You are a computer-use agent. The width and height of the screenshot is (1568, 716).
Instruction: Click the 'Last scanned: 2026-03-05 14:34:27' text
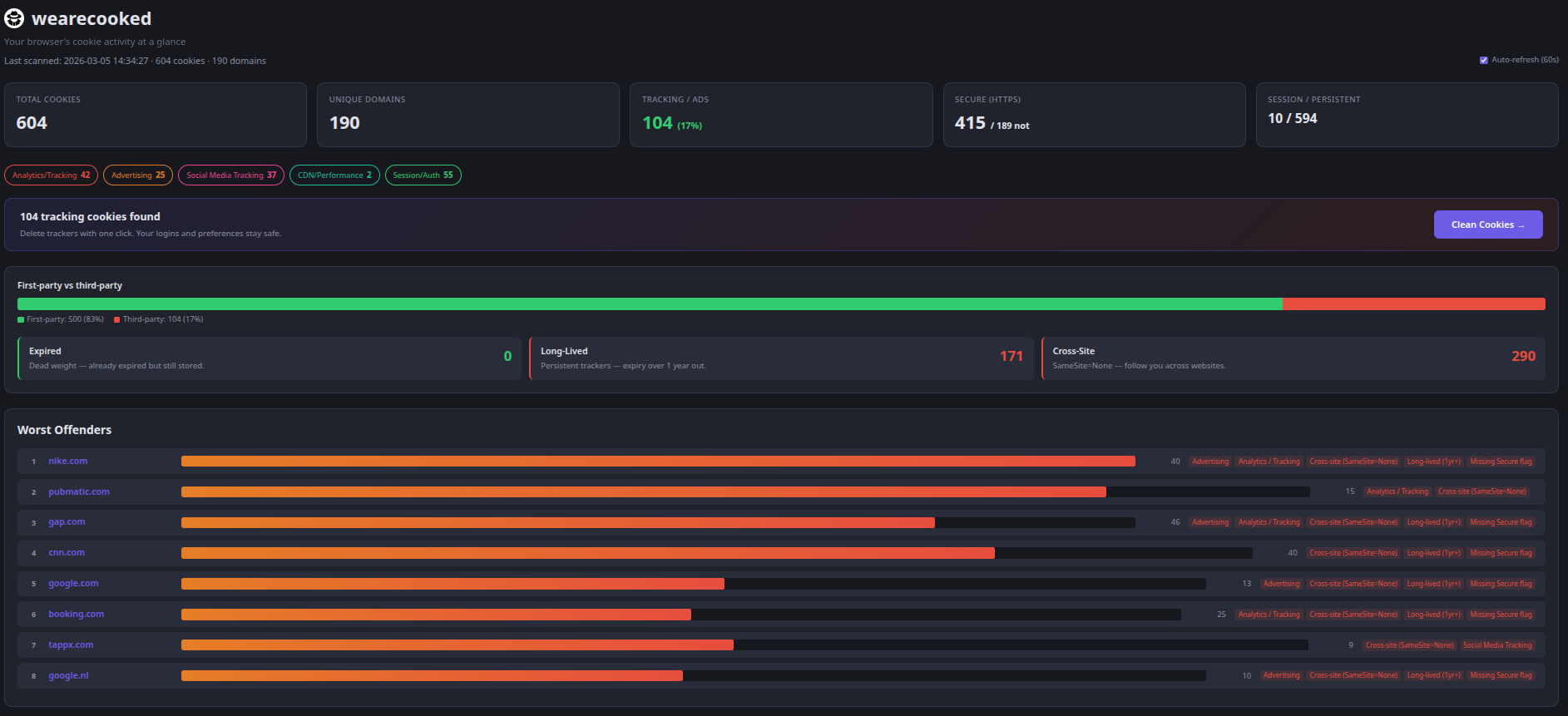pos(77,61)
